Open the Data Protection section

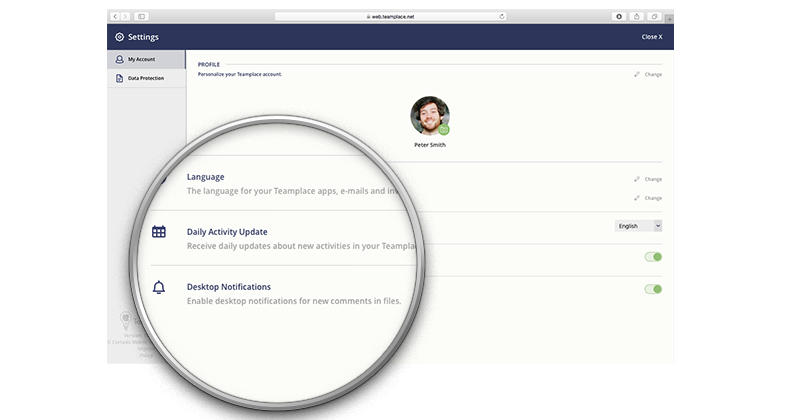(x=146, y=78)
